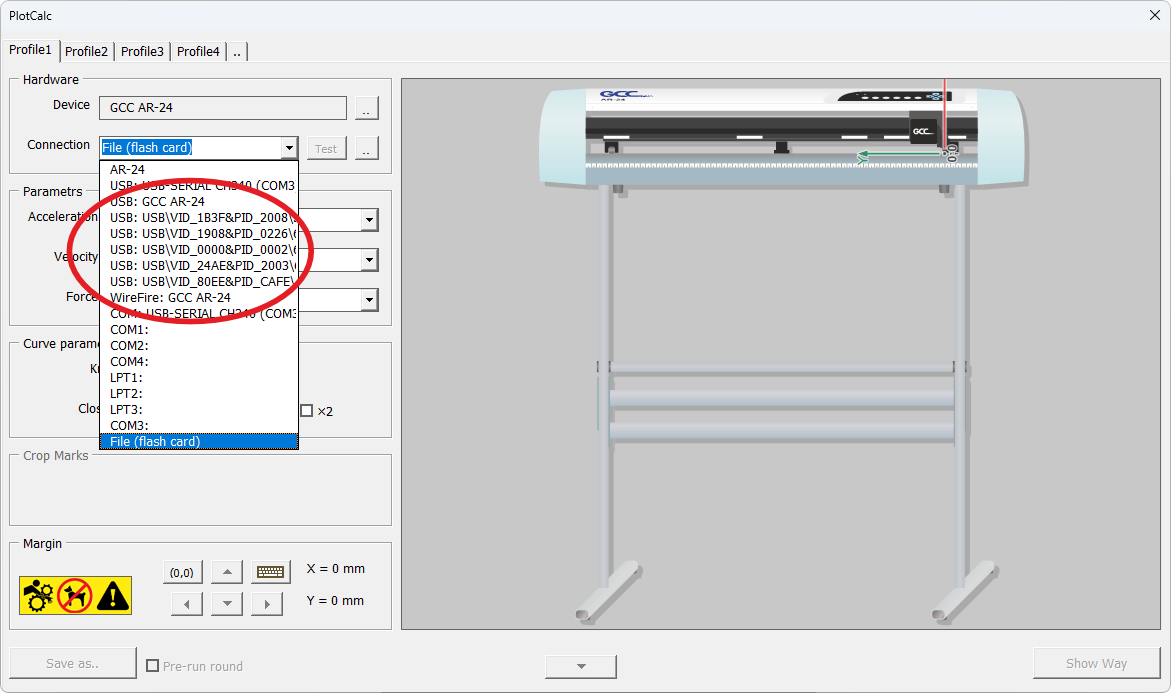
Task: Click the cutter carriage head on the plotter
Action: tap(923, 131)
